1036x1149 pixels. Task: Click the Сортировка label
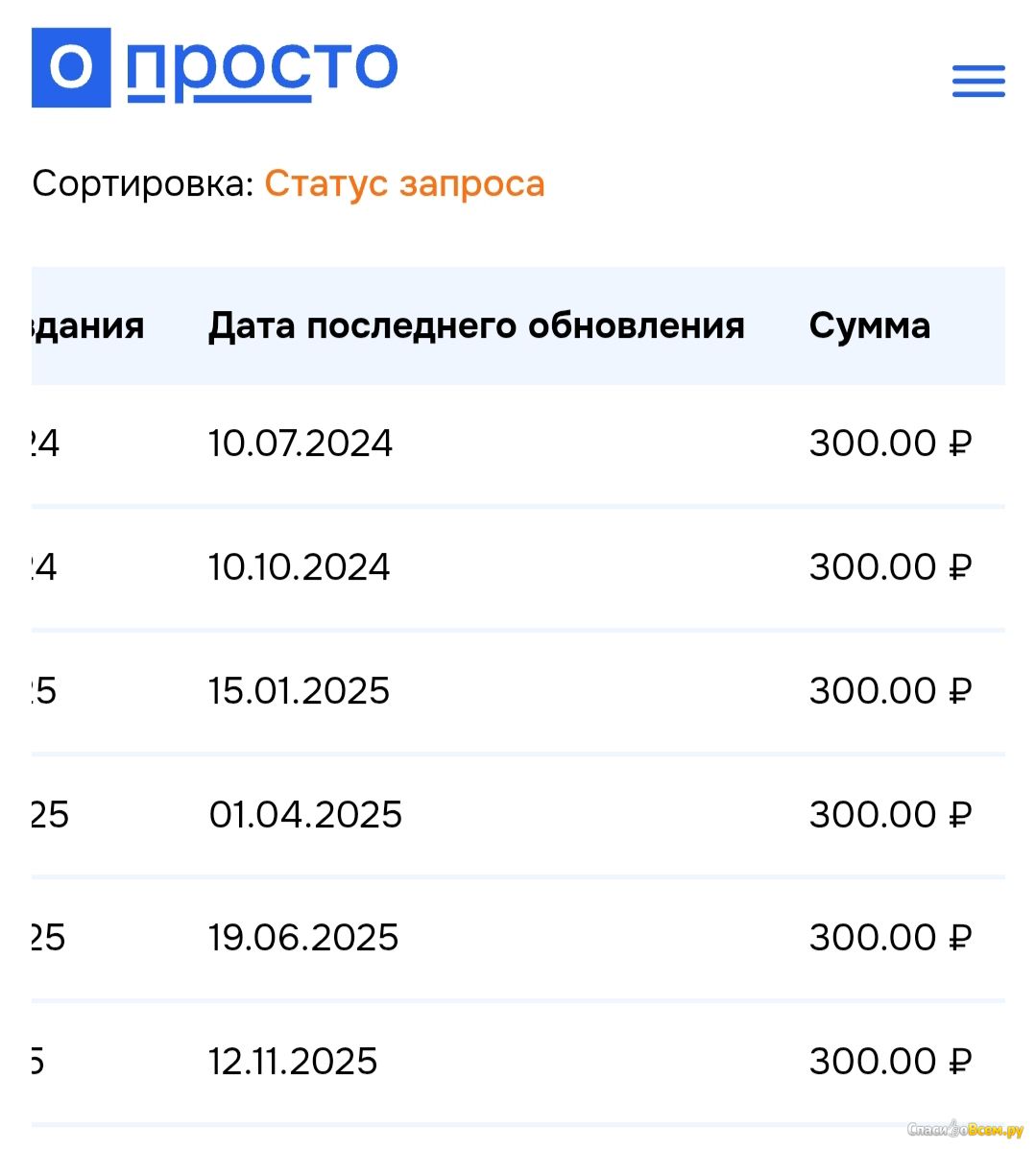click(142, 183)
